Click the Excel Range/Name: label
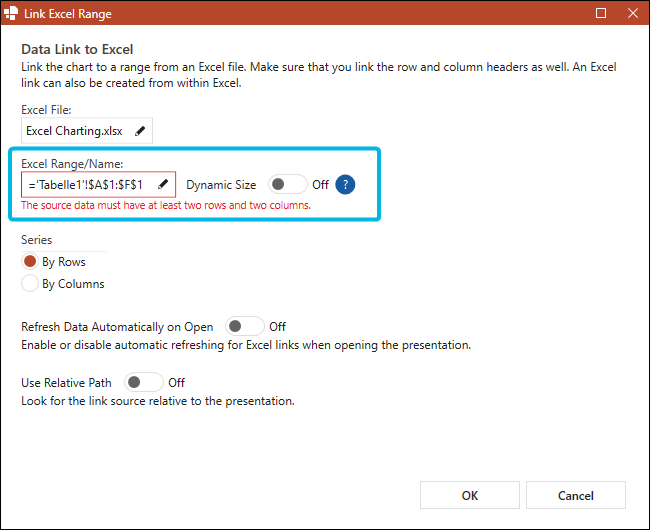The width and height of the screenshot is (650, 530). coord(72,164)
